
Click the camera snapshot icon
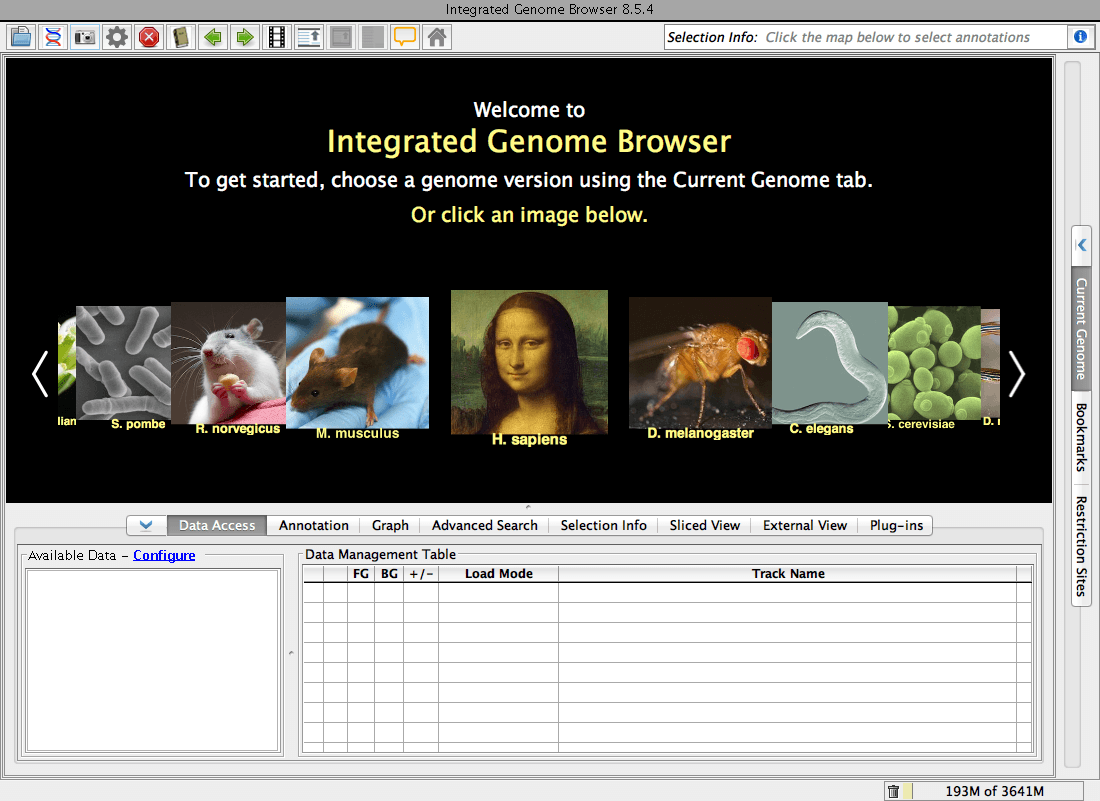point(85,38)
